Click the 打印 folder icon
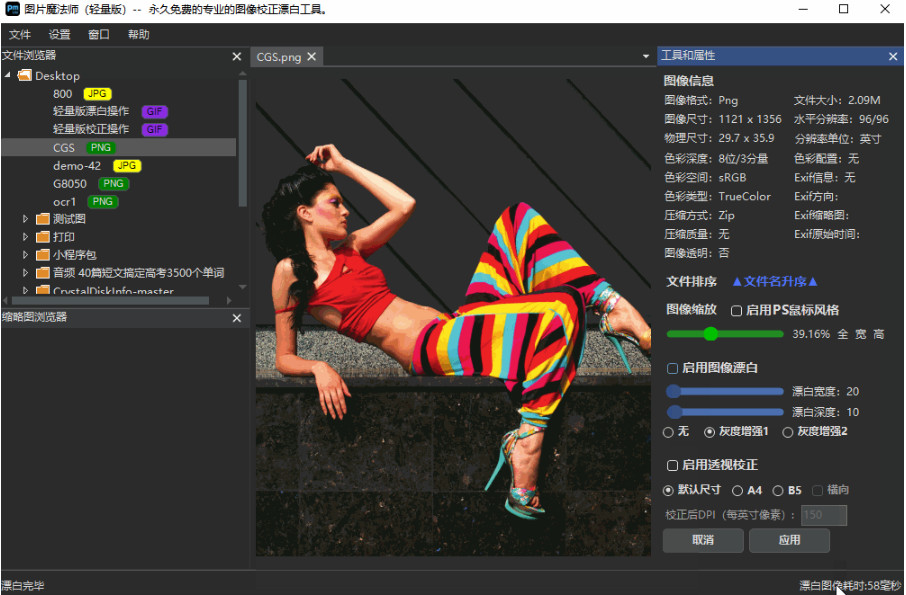 [43, 237]
